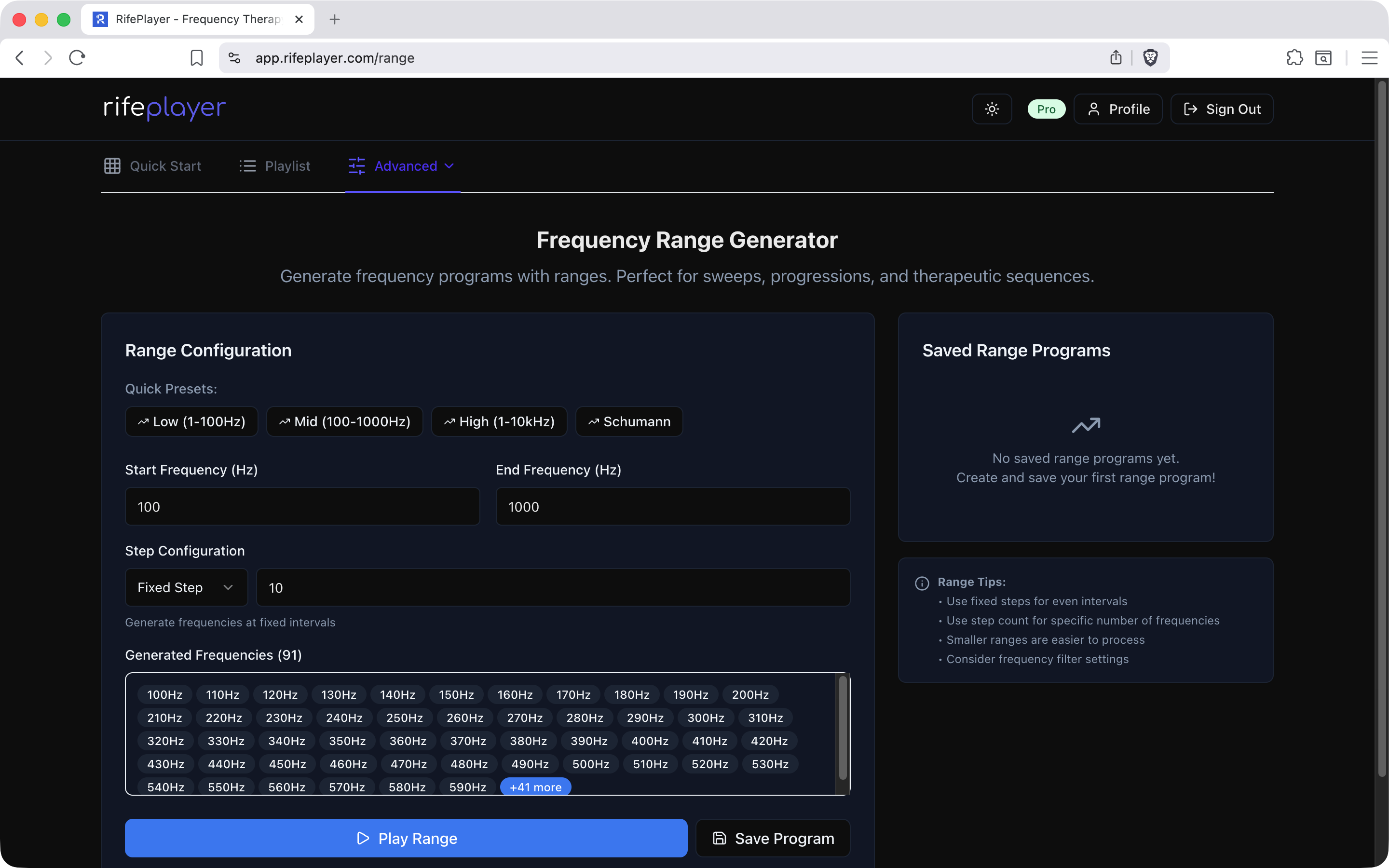The width and height of the screenshot is (1389, 868).
Task: Click the +41 more frequencies chip
Action: 535,787
